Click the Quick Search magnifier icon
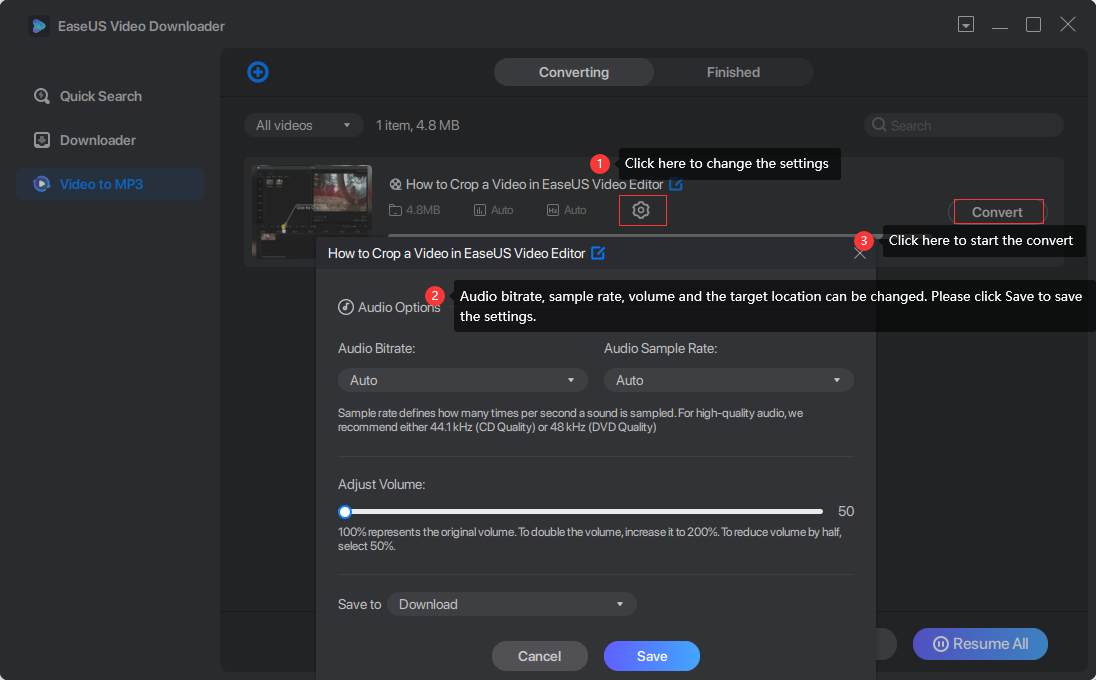The height and width of the screenshot is (680, 1096). click(x=42, y=96)
